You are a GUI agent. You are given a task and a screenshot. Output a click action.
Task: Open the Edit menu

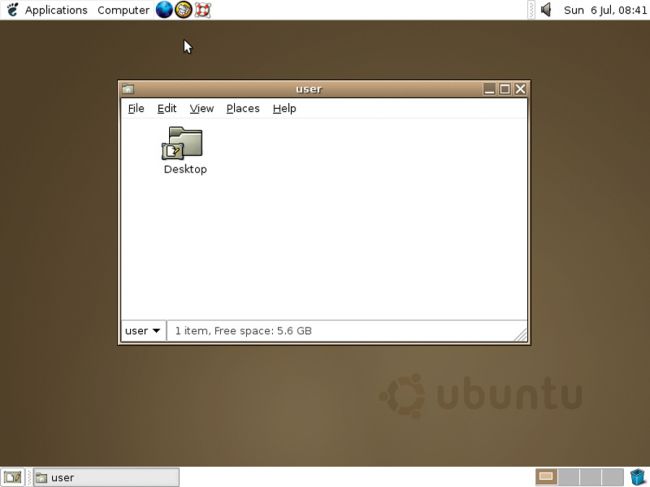167,109
